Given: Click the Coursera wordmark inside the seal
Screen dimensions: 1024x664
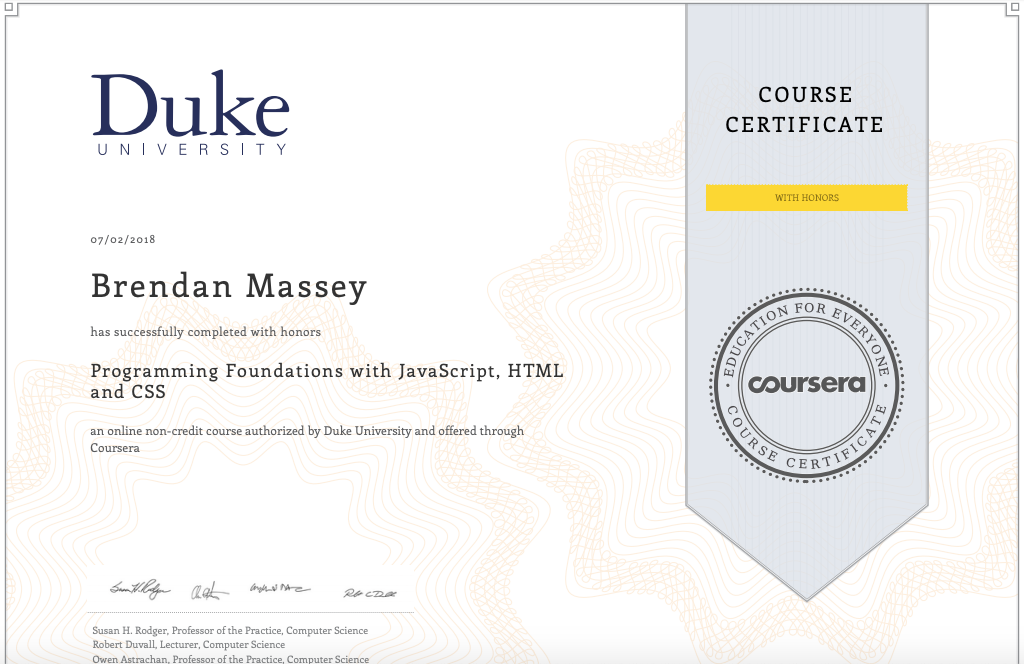Looking at the screenshot, I should [807, 383].
